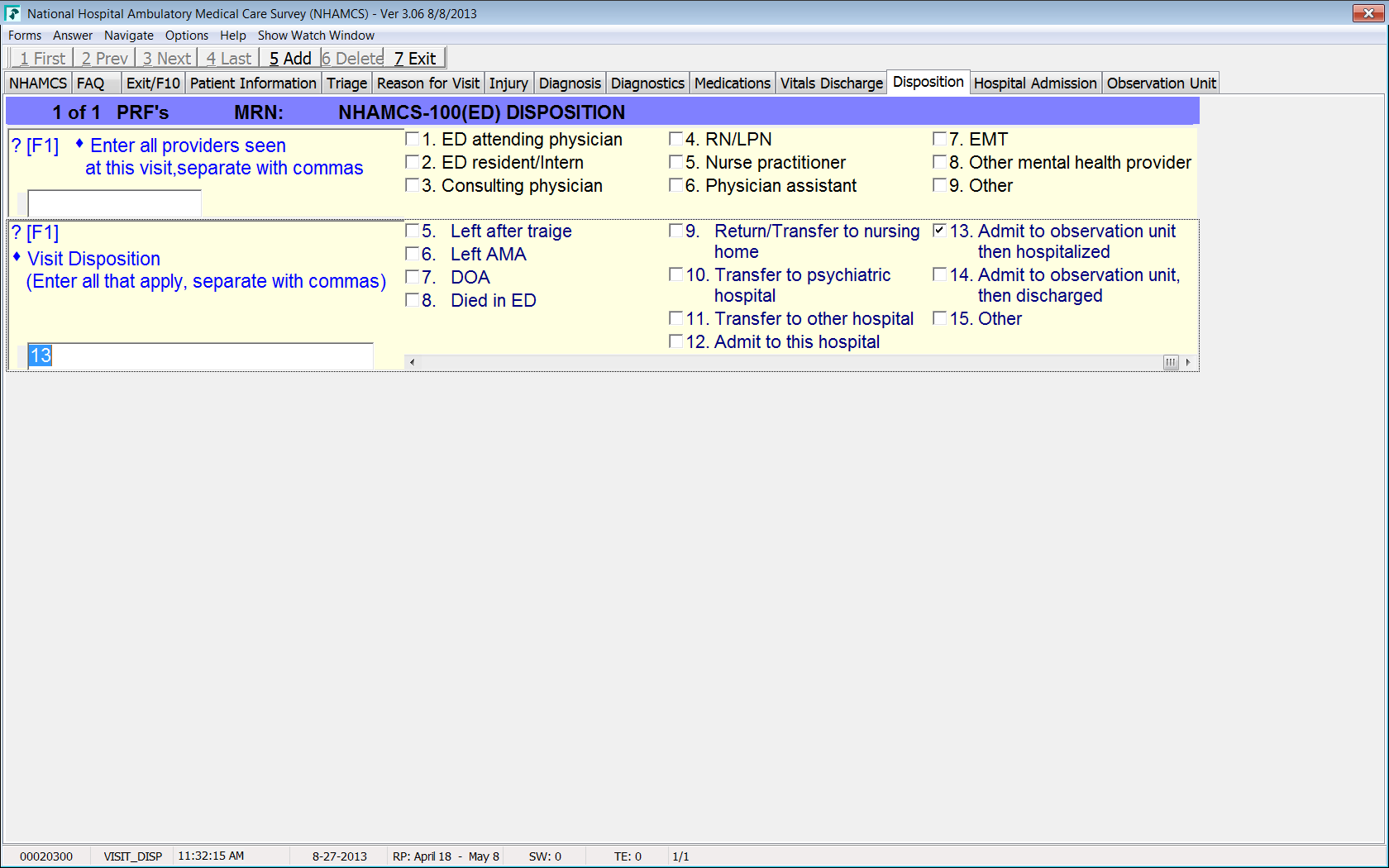Image resolution: width=1389 pixels, height=868 pixels.
Task: Tick Transfer to psychiatric hospital checkbox
Action: pos(675,274)
